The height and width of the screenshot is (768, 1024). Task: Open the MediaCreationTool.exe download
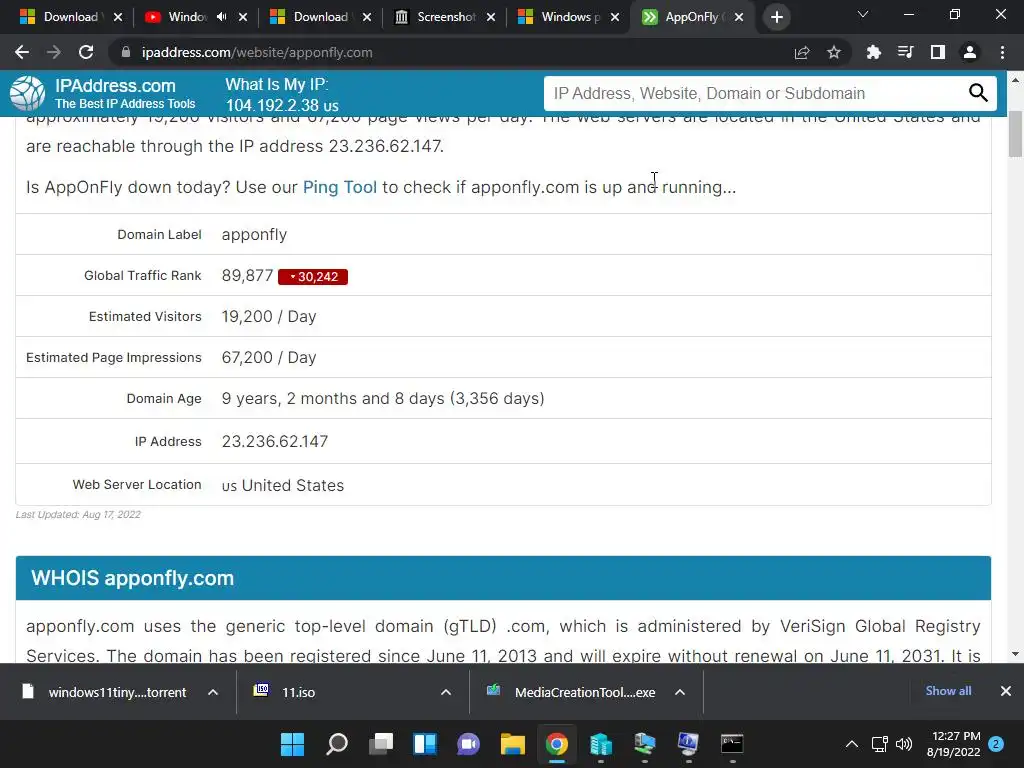(x=584, y=692)
